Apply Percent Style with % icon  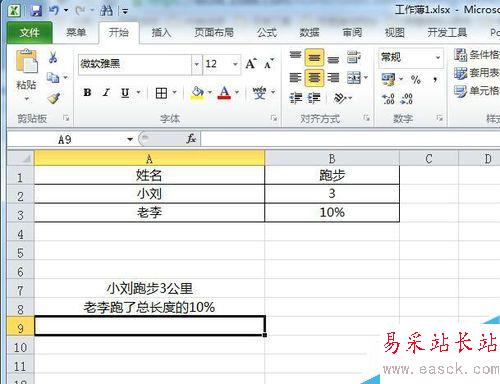pos(416,79)
